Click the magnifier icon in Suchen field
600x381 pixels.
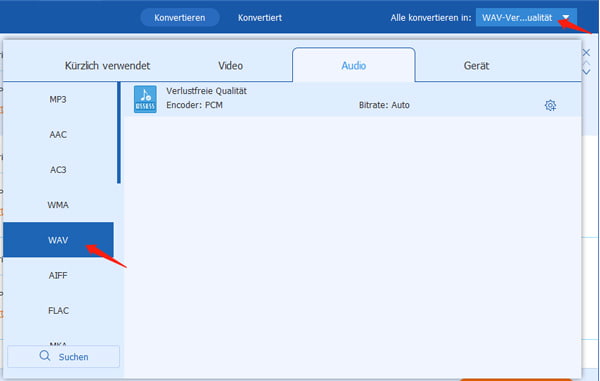(45, 356)
